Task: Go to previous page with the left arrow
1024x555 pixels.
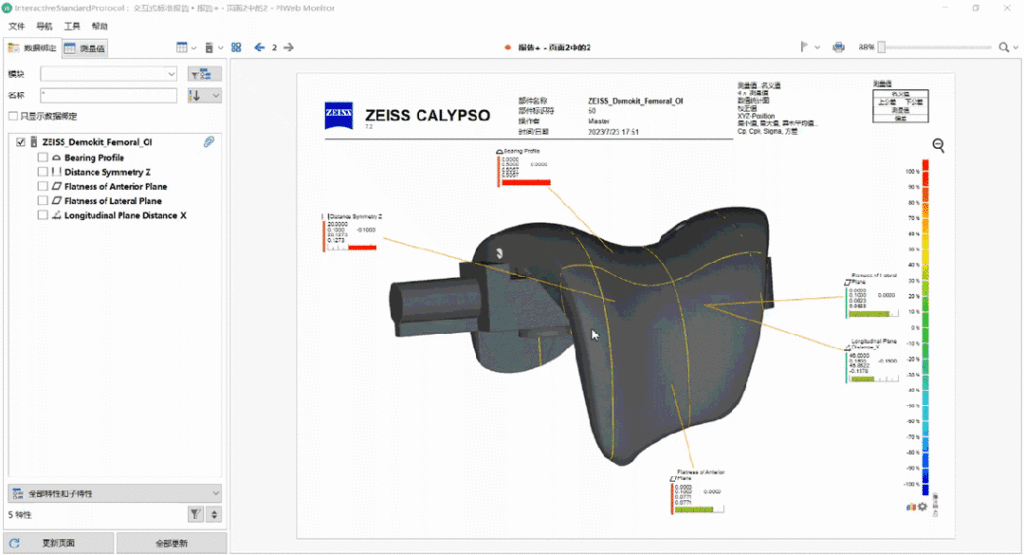Action: 260,47
